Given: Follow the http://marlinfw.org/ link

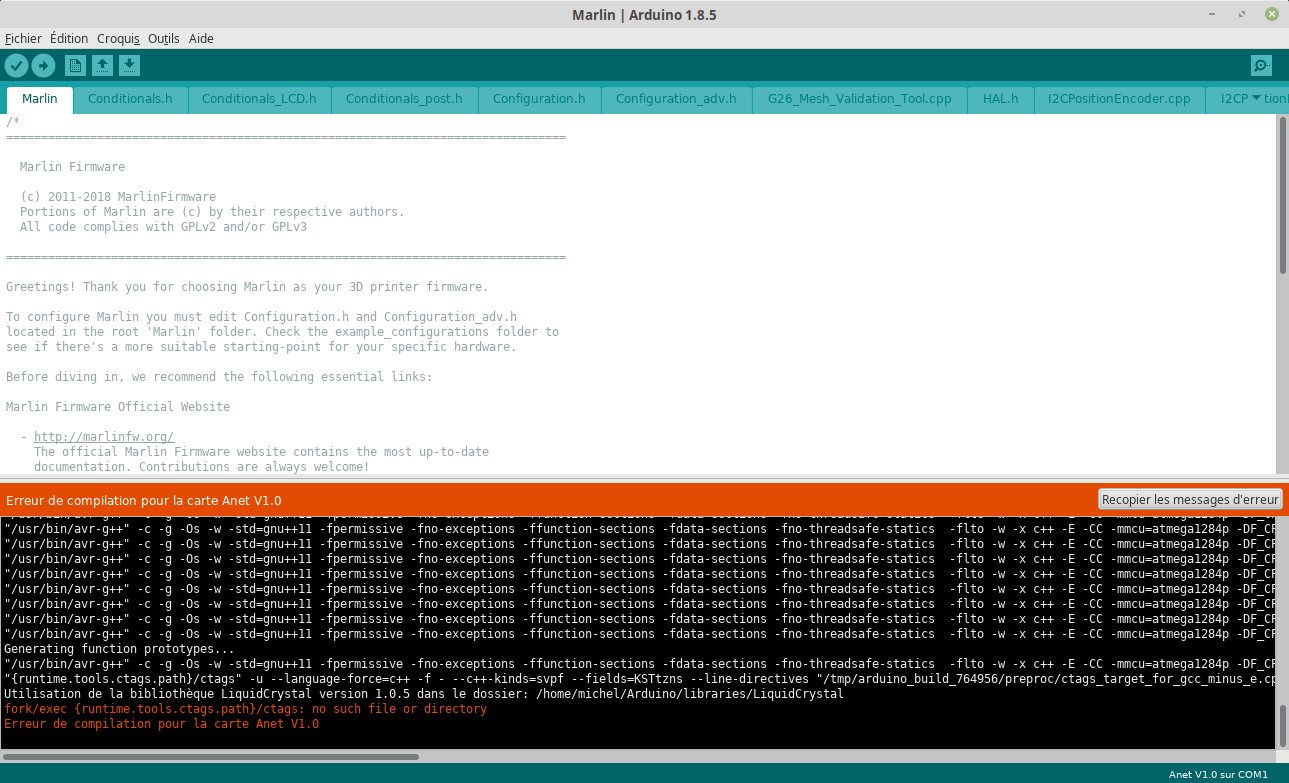Looking at the screenshot, I should pyautogui.click(x=104, y=437).
